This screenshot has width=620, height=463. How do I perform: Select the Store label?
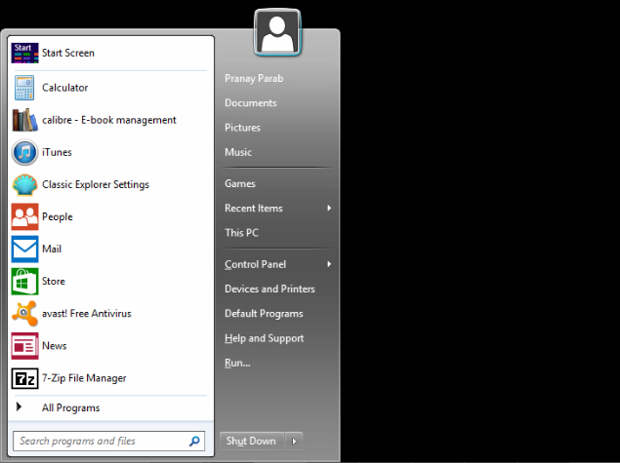point(53,281)
